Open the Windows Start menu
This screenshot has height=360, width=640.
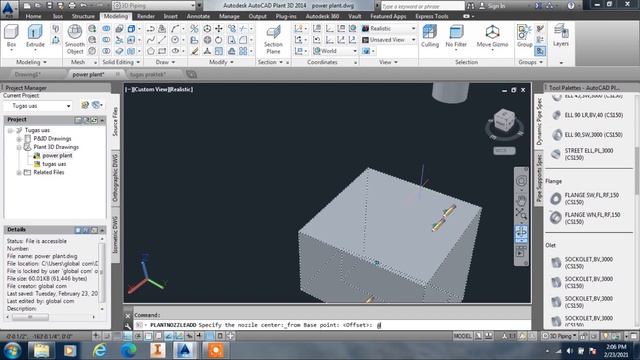click(x=12, y=351)
